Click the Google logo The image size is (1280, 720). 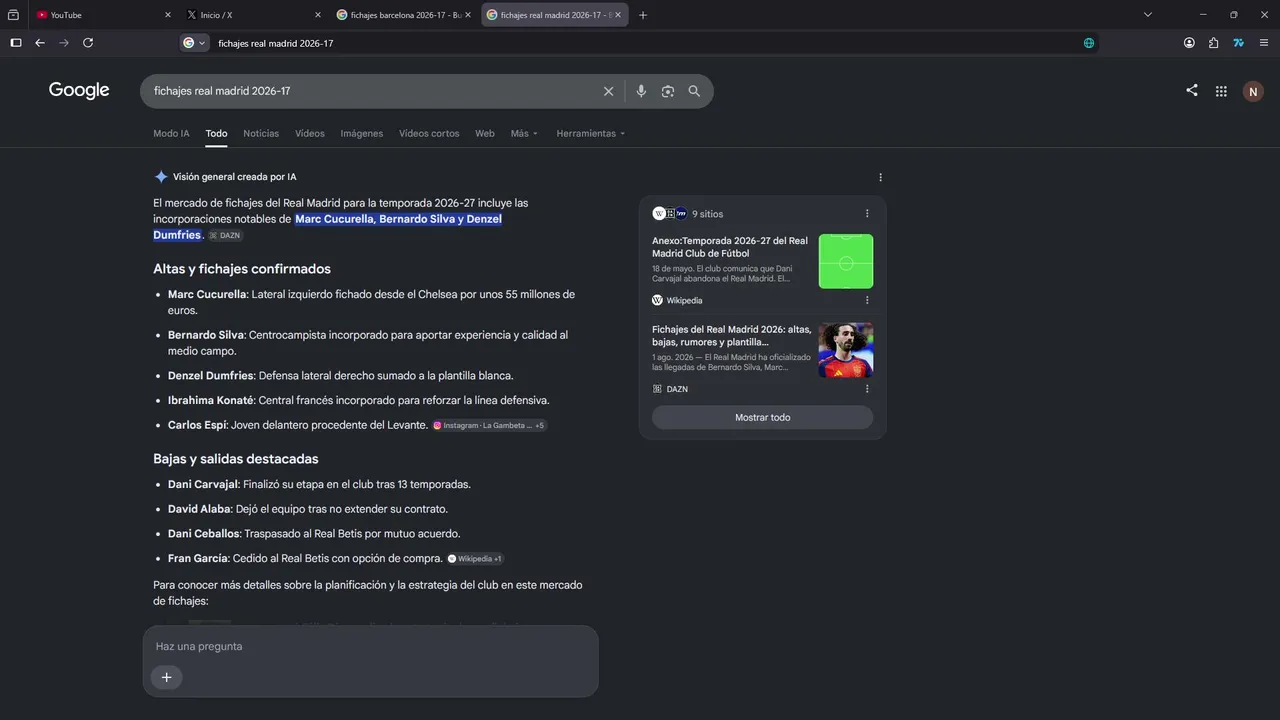click(79, 90)
